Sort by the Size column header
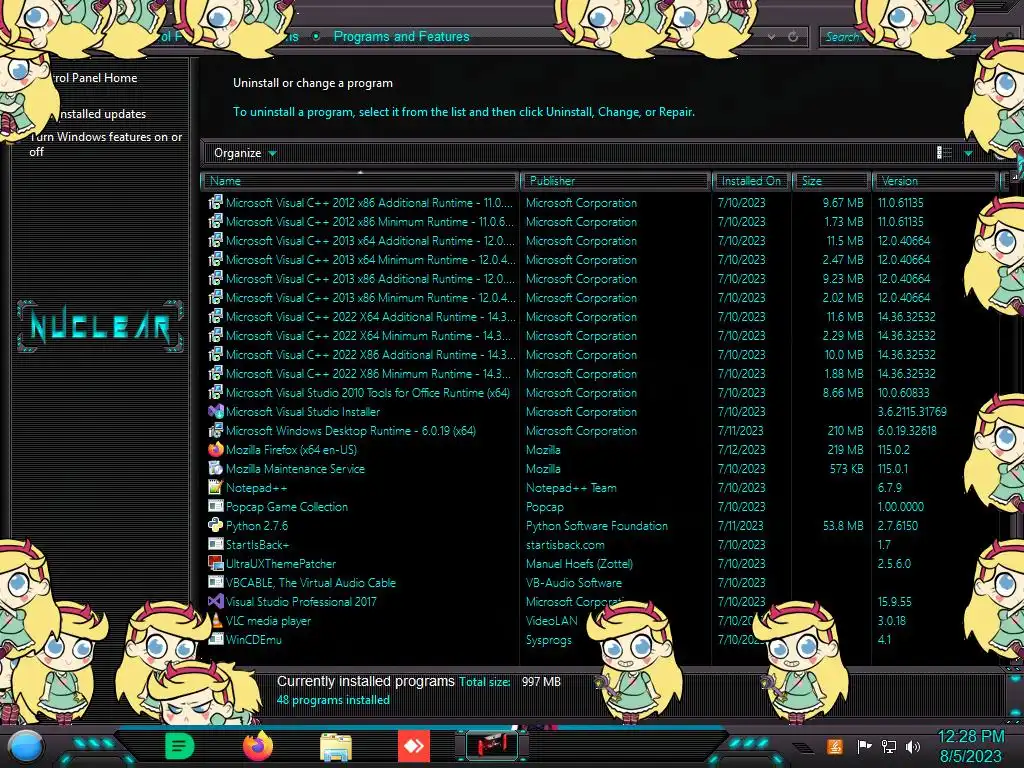1024x768 pixels. coord(831,181)
